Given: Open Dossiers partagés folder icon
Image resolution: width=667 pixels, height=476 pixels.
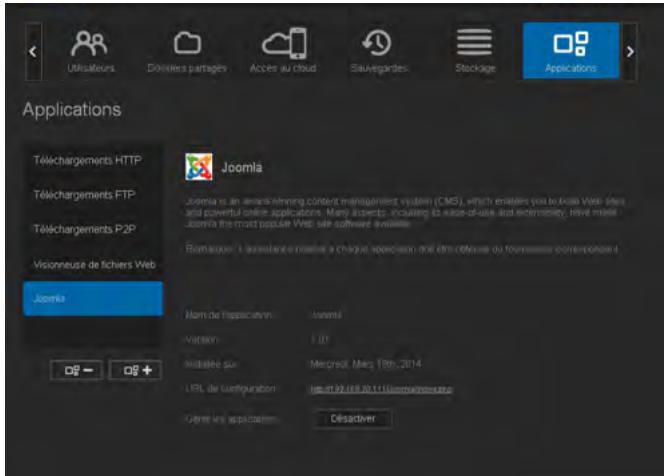Looking at the screenshot, I should (x=187, y=44).
